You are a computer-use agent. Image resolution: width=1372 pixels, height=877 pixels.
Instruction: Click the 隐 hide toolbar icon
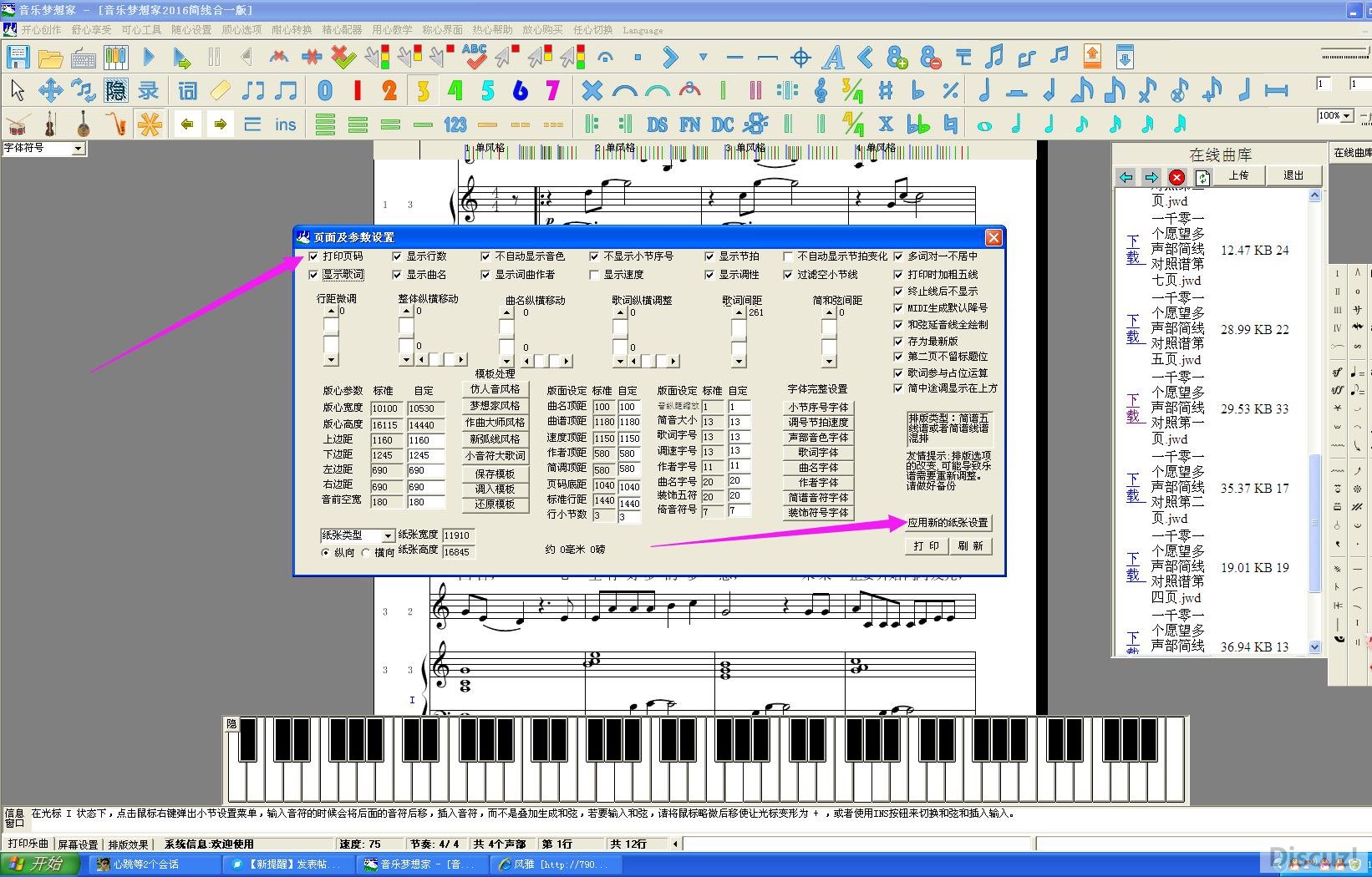(x=115, y=90)
